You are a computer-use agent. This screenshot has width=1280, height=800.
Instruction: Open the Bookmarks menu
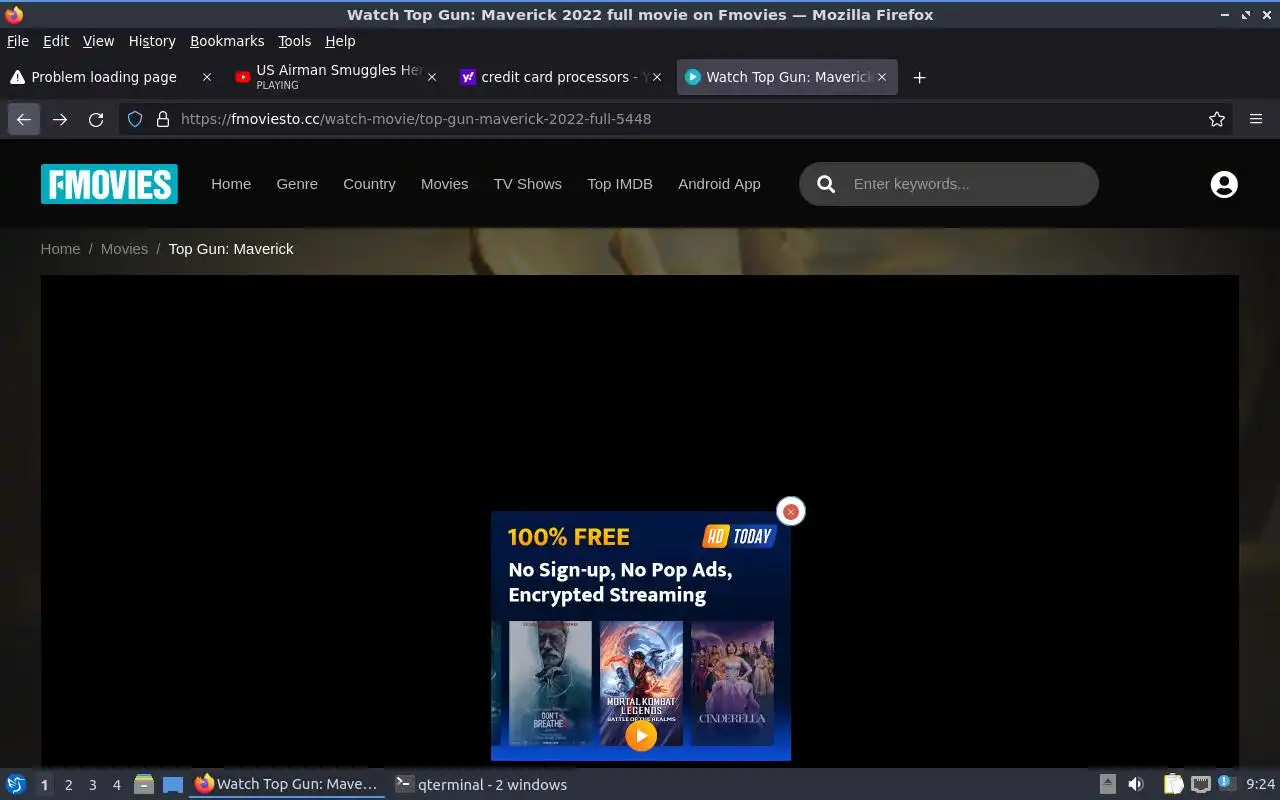tap(227, 41)
